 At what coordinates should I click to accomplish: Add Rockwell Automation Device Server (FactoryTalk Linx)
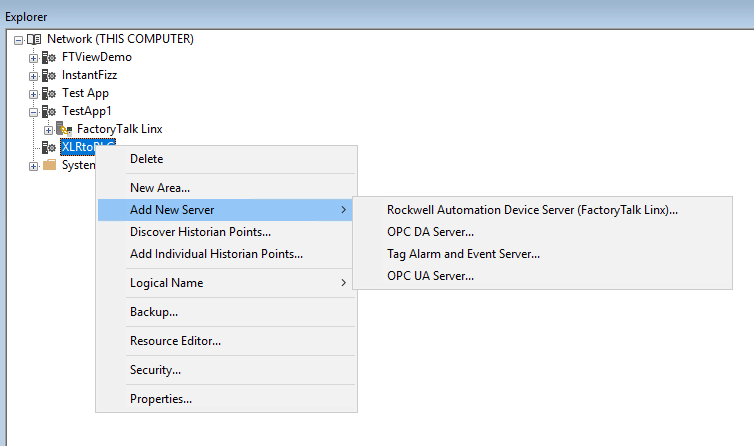click(x=542, y=210)
